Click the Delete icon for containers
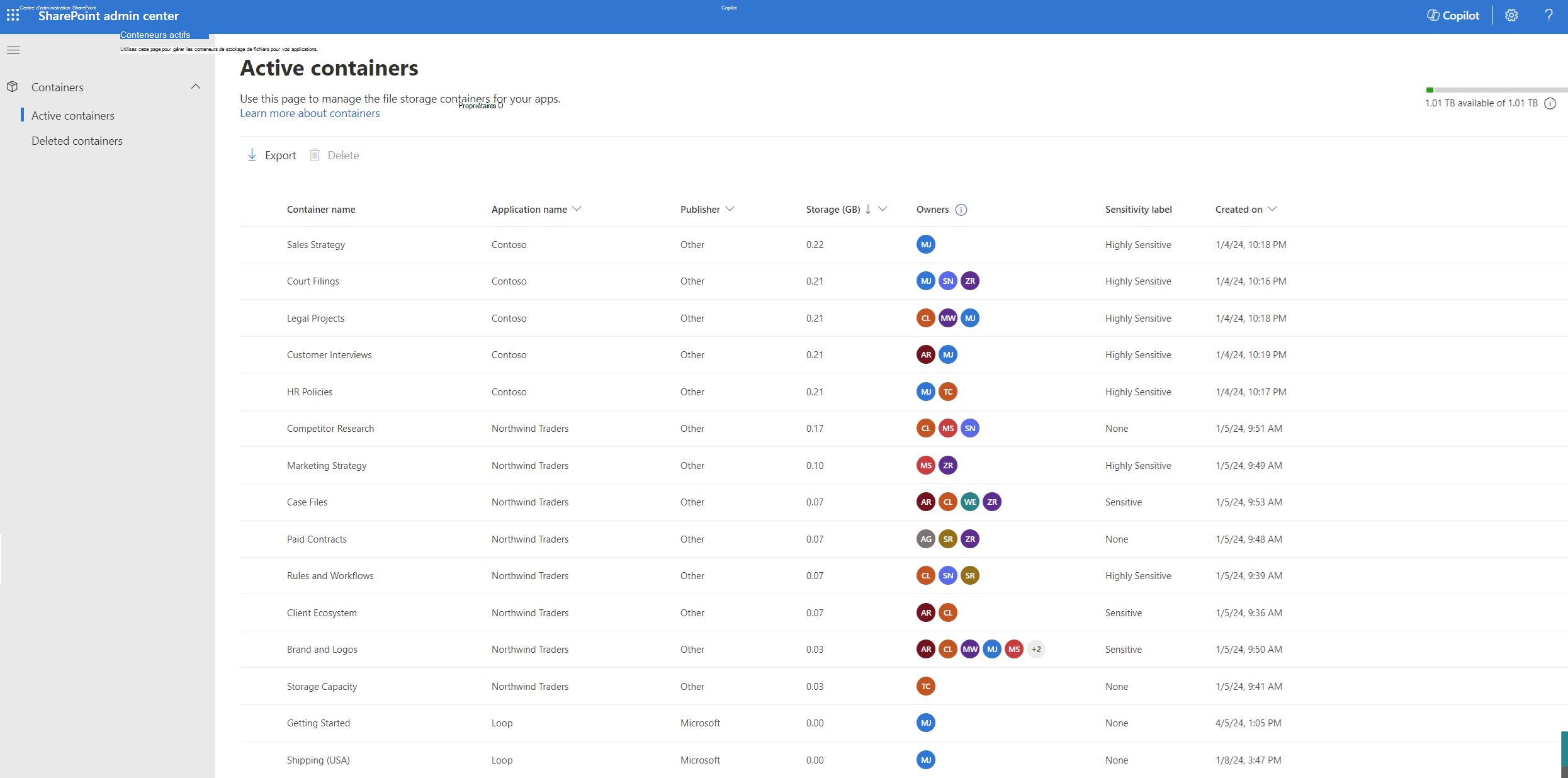This screenshot has height=778, width=1568. 314,155
